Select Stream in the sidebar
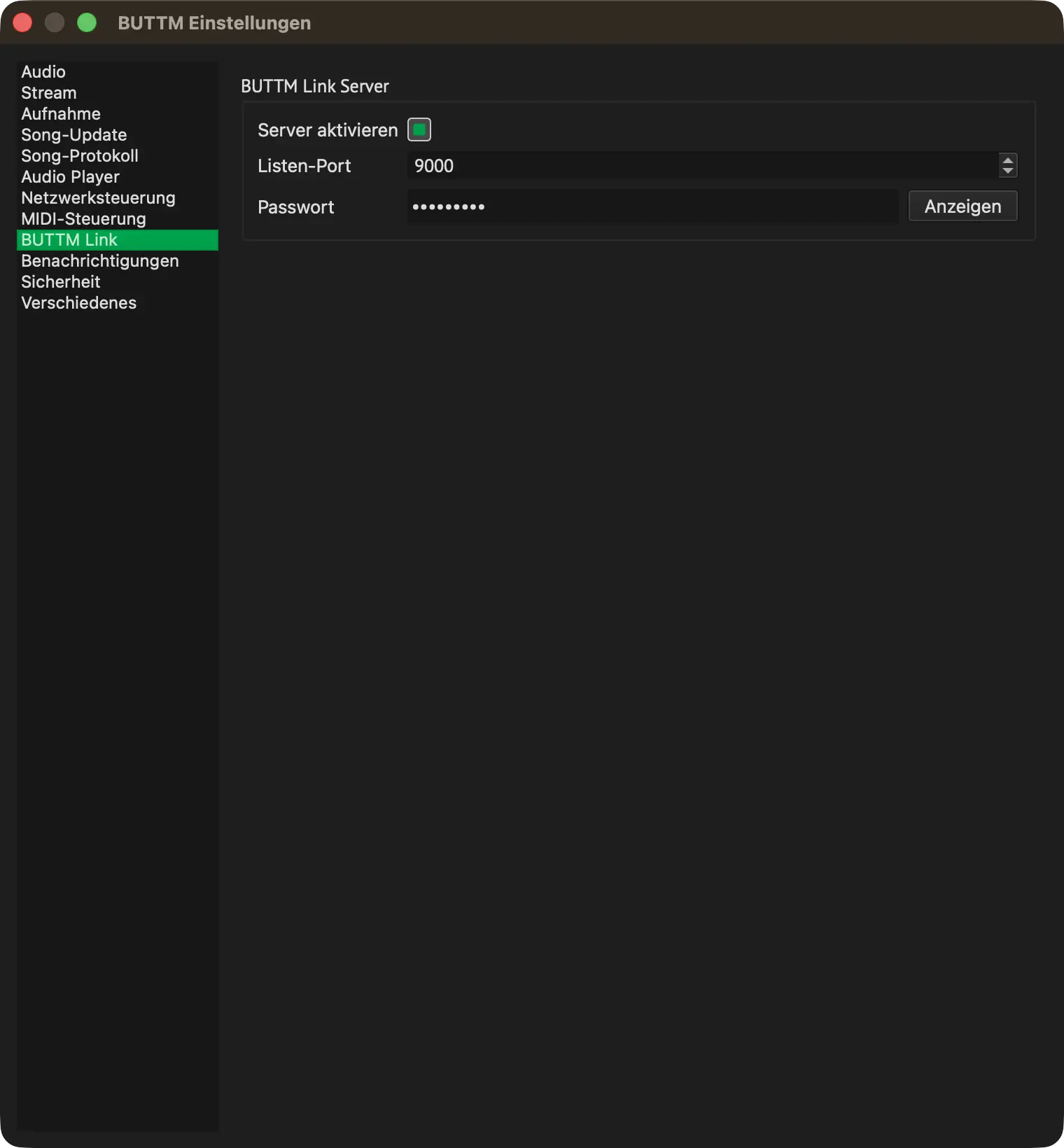This screenshot has width=1064, height=1148. (x=117, y=93)
